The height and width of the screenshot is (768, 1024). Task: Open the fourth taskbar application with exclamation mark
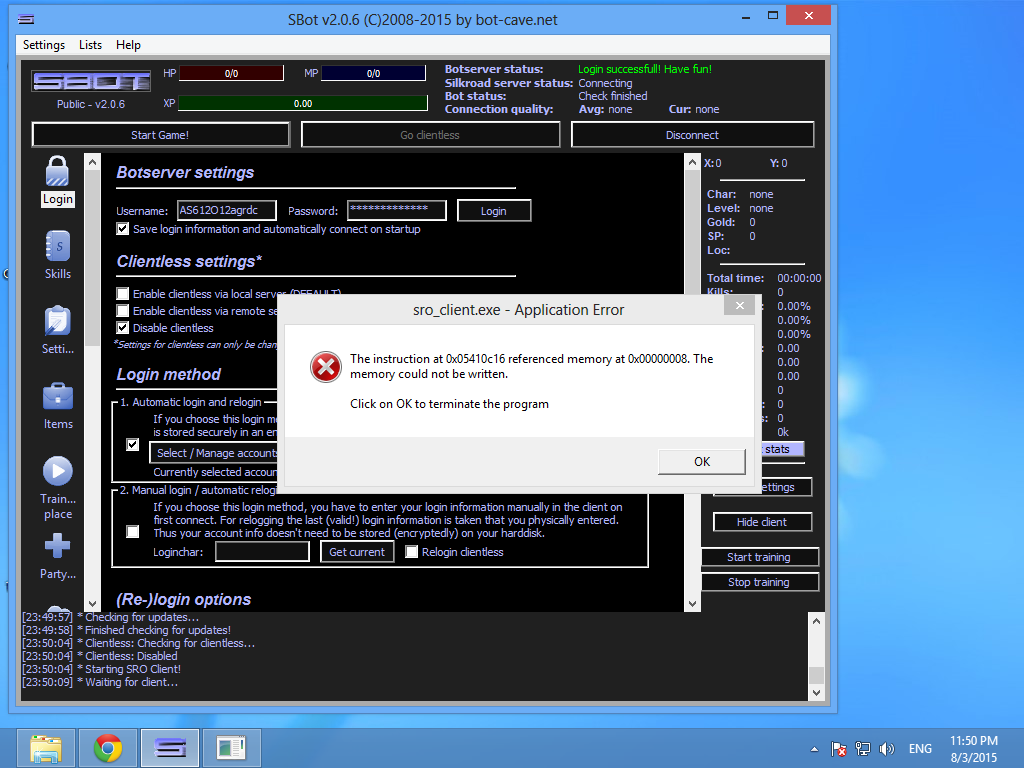point(231,748)
